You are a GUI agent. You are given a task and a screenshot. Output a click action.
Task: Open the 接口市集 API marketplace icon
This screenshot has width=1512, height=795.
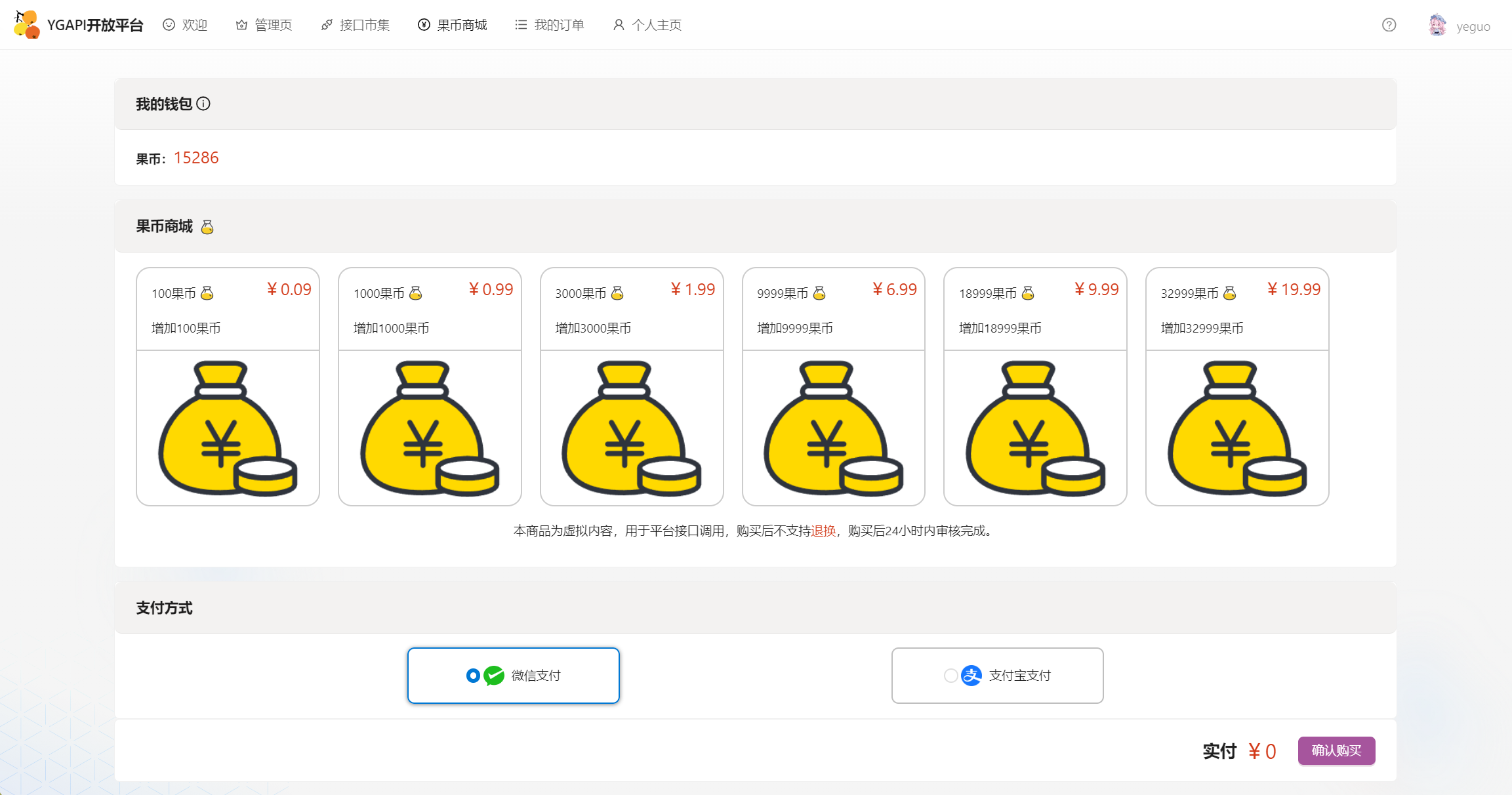[326, 24]
